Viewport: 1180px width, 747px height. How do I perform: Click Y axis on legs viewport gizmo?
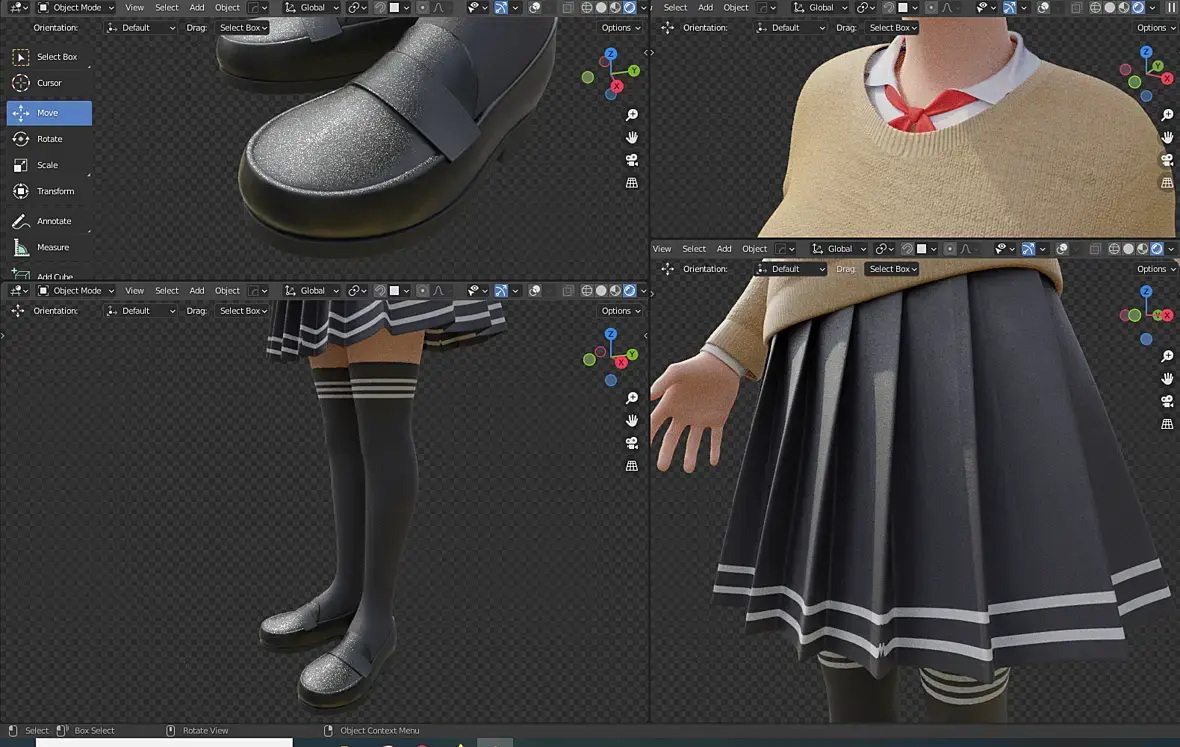(x=632, y=354)
